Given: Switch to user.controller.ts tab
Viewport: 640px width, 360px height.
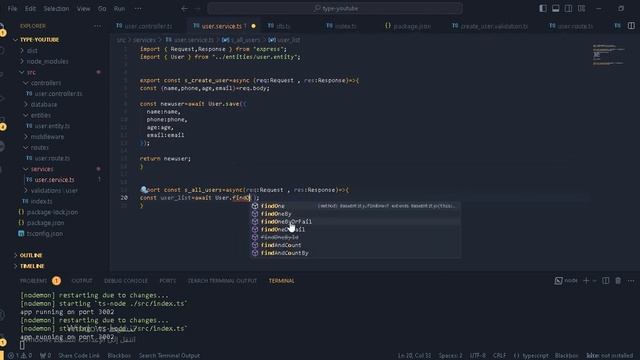Looking at the screenshot, I should [x=149, y=26].
